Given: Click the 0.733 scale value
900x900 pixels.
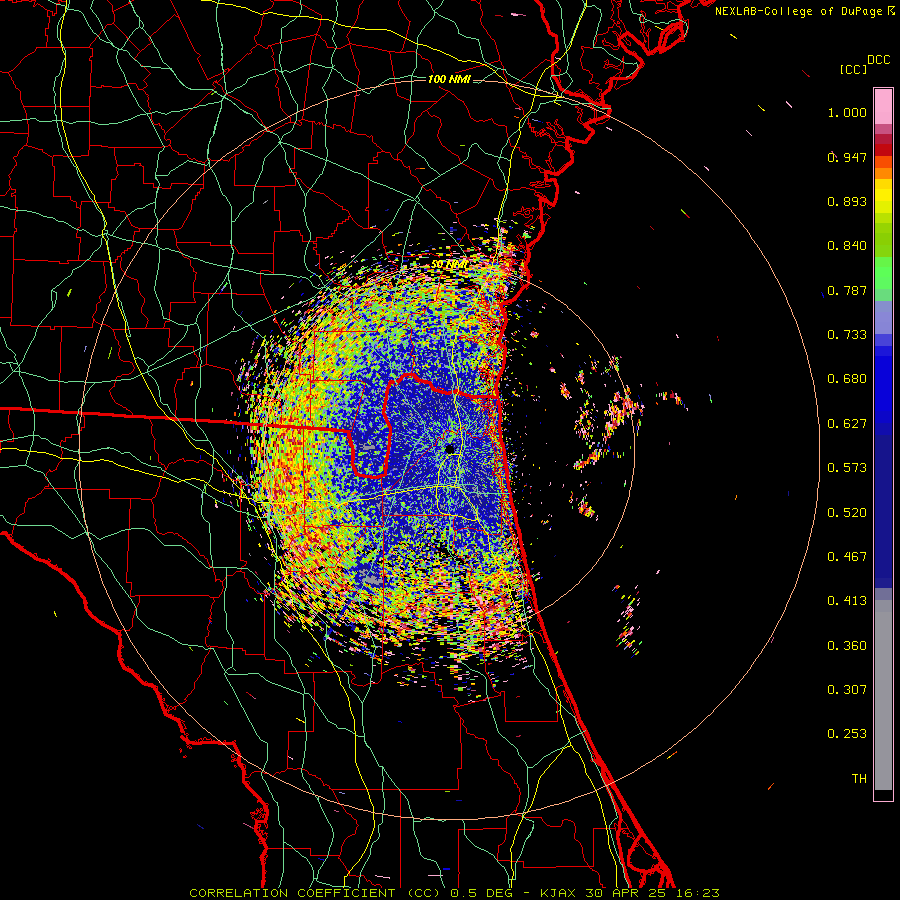Looking at the screenshot, I should click(x=847, y=335).
